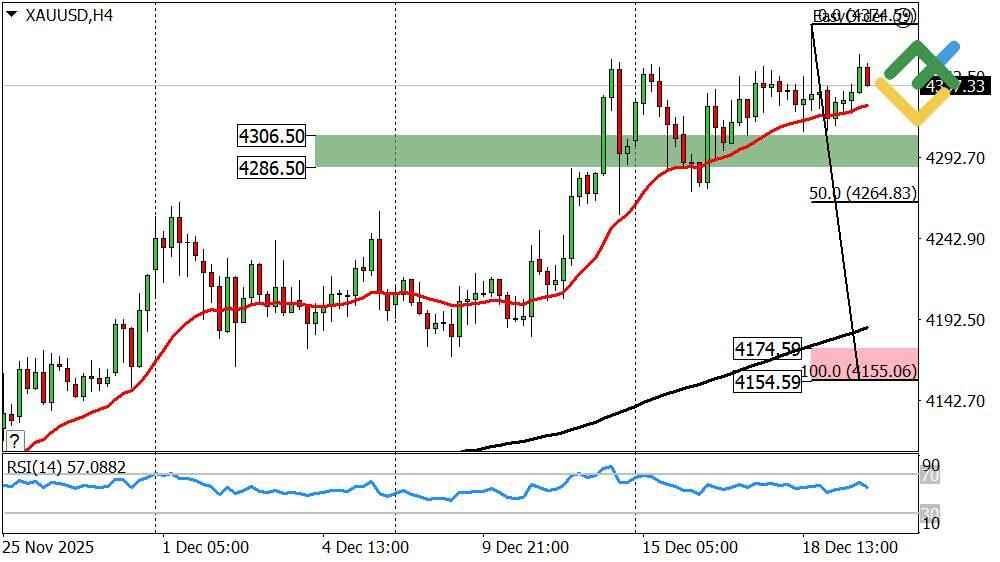Viewport: 1000px width, 562px height.
Task: Click the 4142.70 price axis value
Action: 955,401
